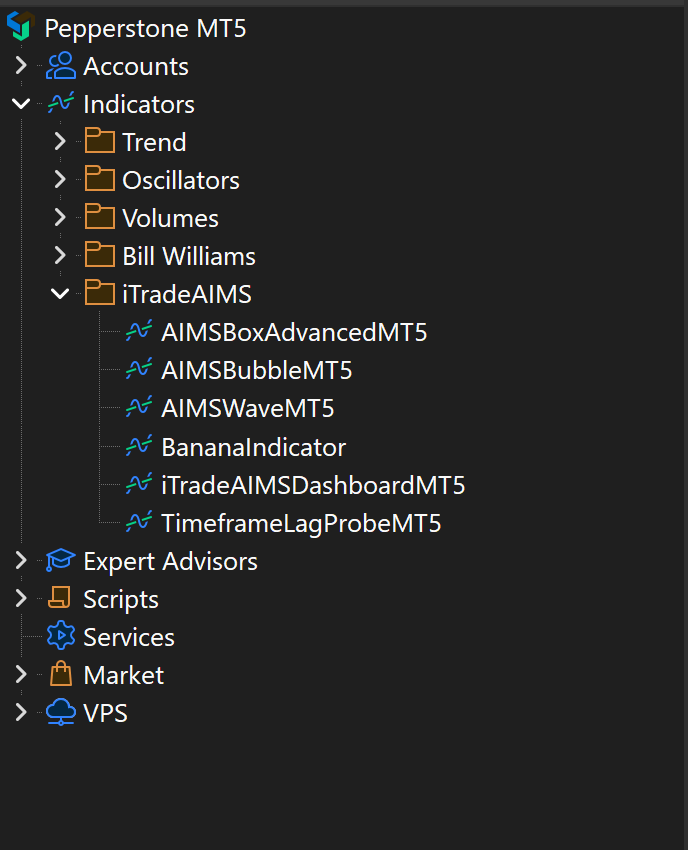Viewport: 688px width, 850px height.
Task: Select the VPS label
Action: click(x=106, y=713)
